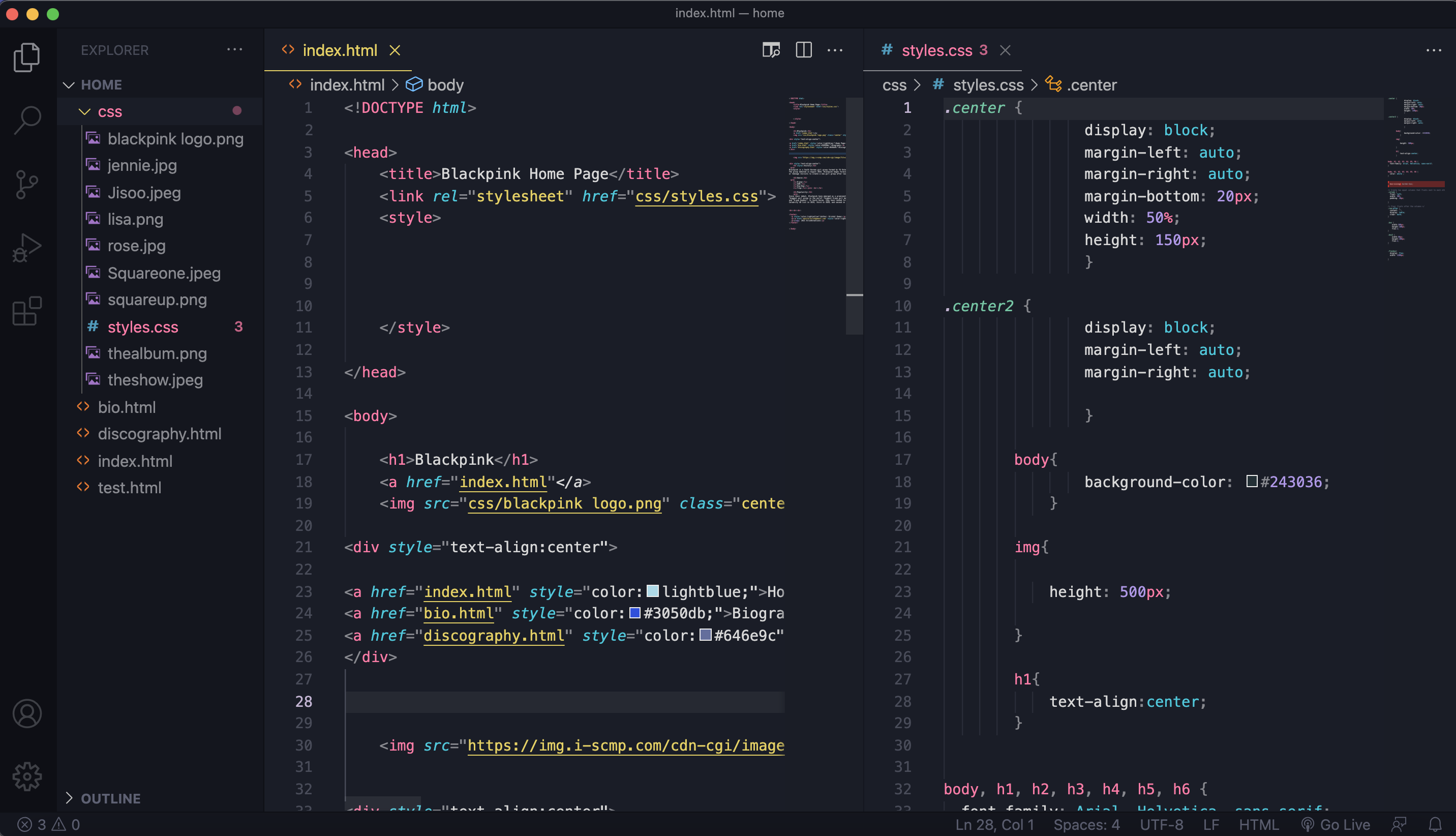Collapse the HOME folder section

(x=101, y=85)
